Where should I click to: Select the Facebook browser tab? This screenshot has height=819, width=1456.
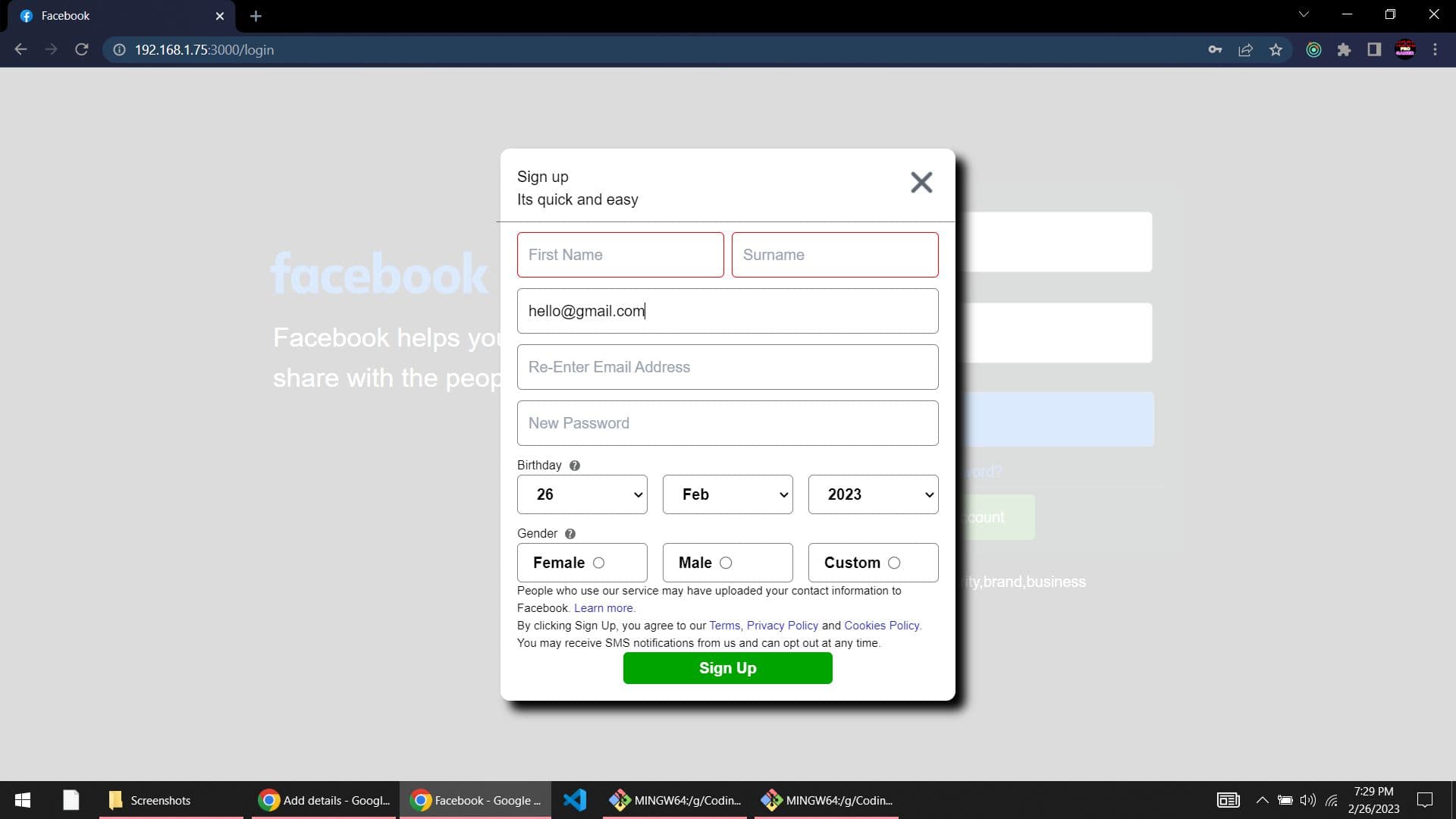point(121,16)
